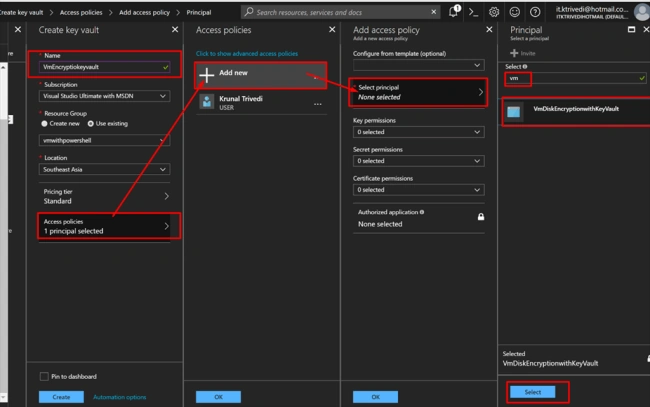The width and height of the screenshot is (650, 407).
Task: Open portal settings gear icon
Action: (494, 12)
